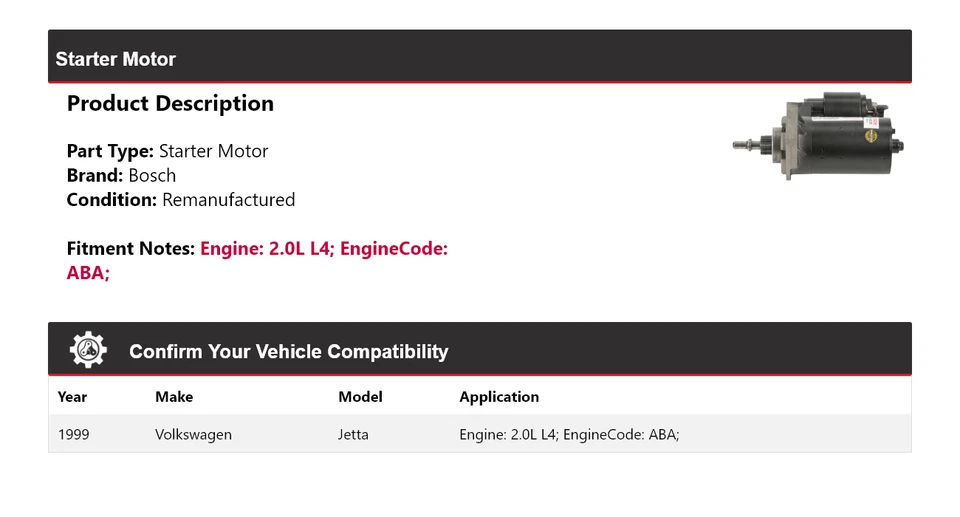Click the starter motor product photo
The height and width of the screenshot is (517, 960).
pos(818,136)
